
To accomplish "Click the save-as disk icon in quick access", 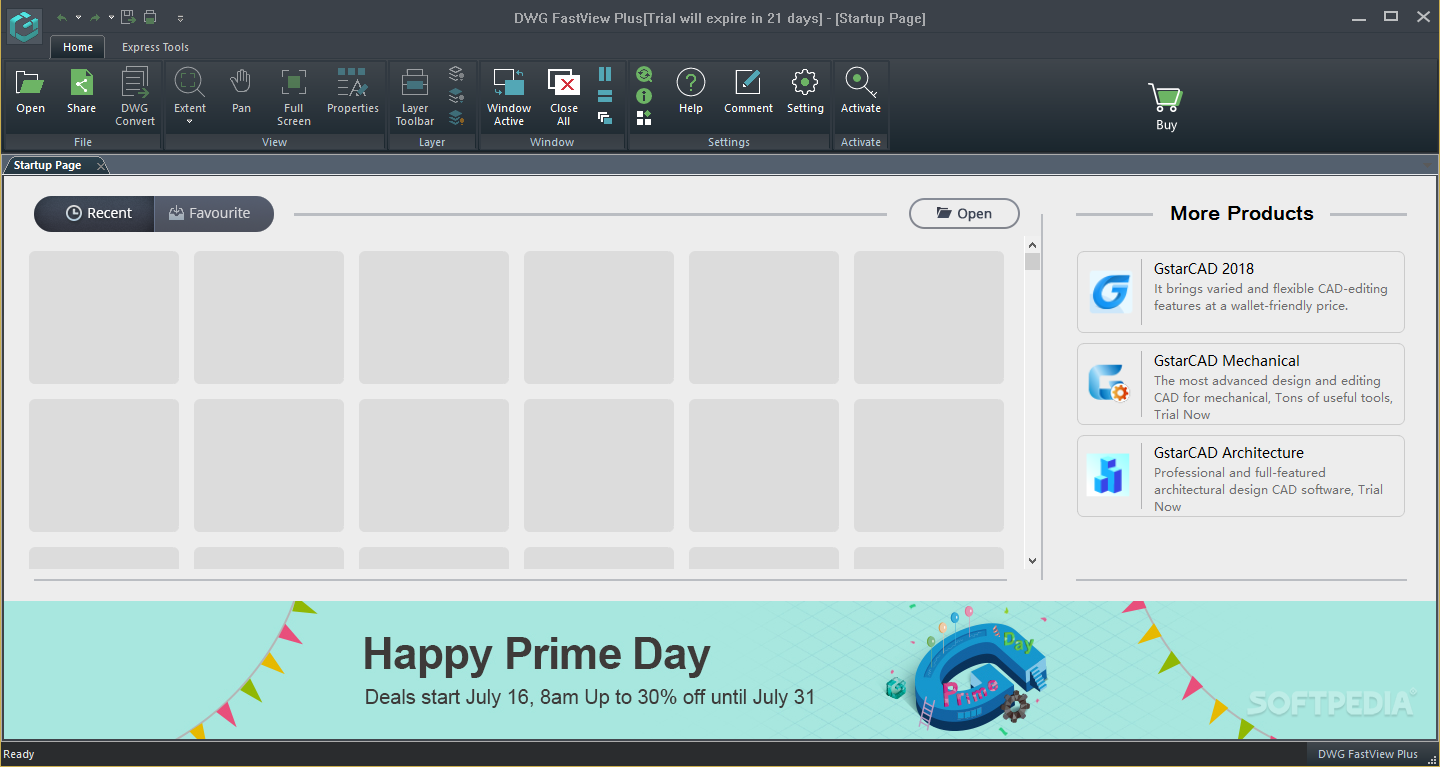I will point(128,17).
